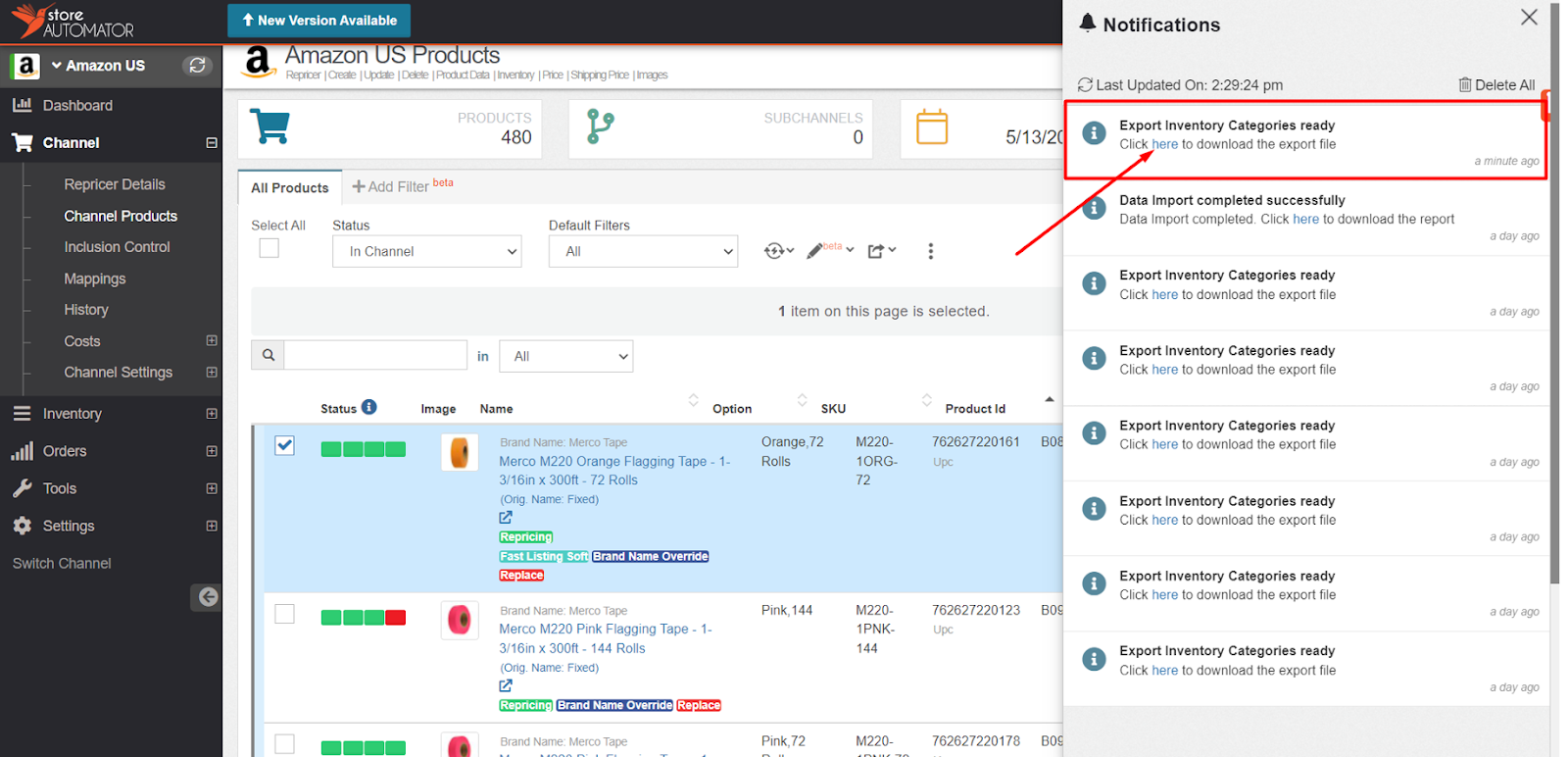
Task: Open external link icon for Orange Flagging Tape
Action: pos(506,518)
